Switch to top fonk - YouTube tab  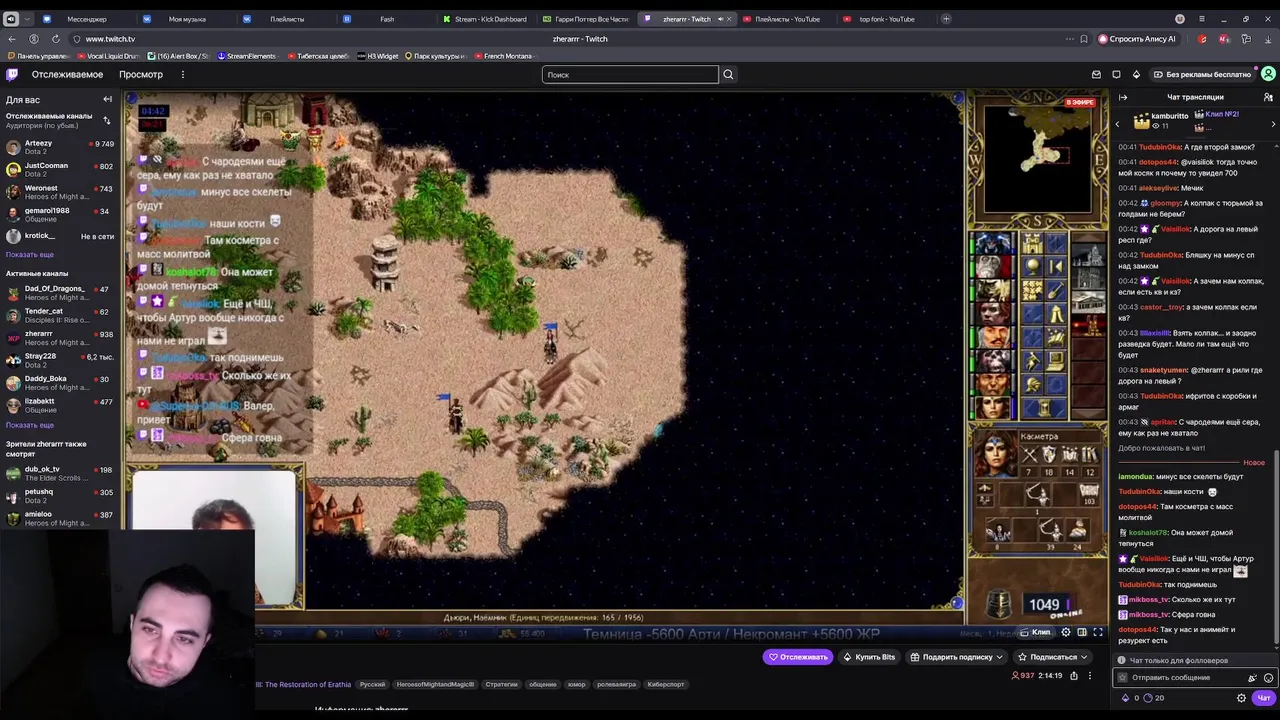pos(885,19)
